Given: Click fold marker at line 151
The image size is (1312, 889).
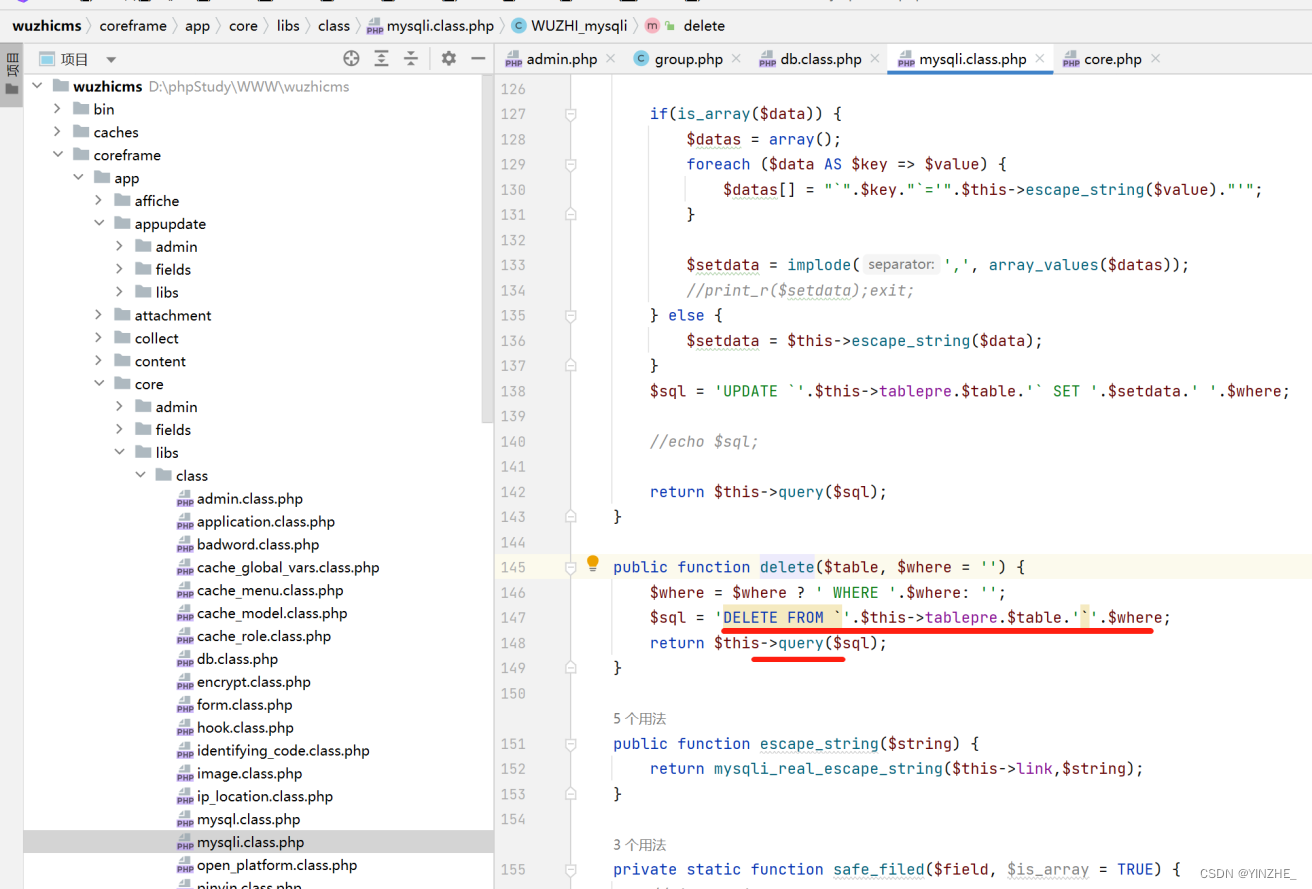Looking at the screenshot, I should (570, 744).
